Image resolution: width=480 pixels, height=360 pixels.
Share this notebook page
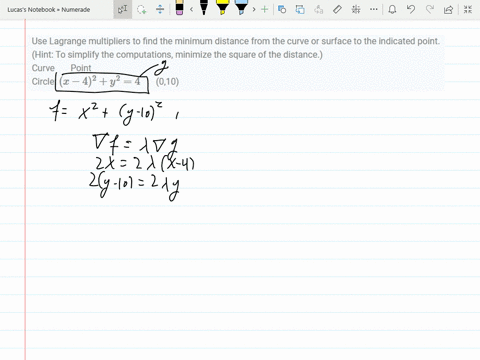tap(448, 9)
